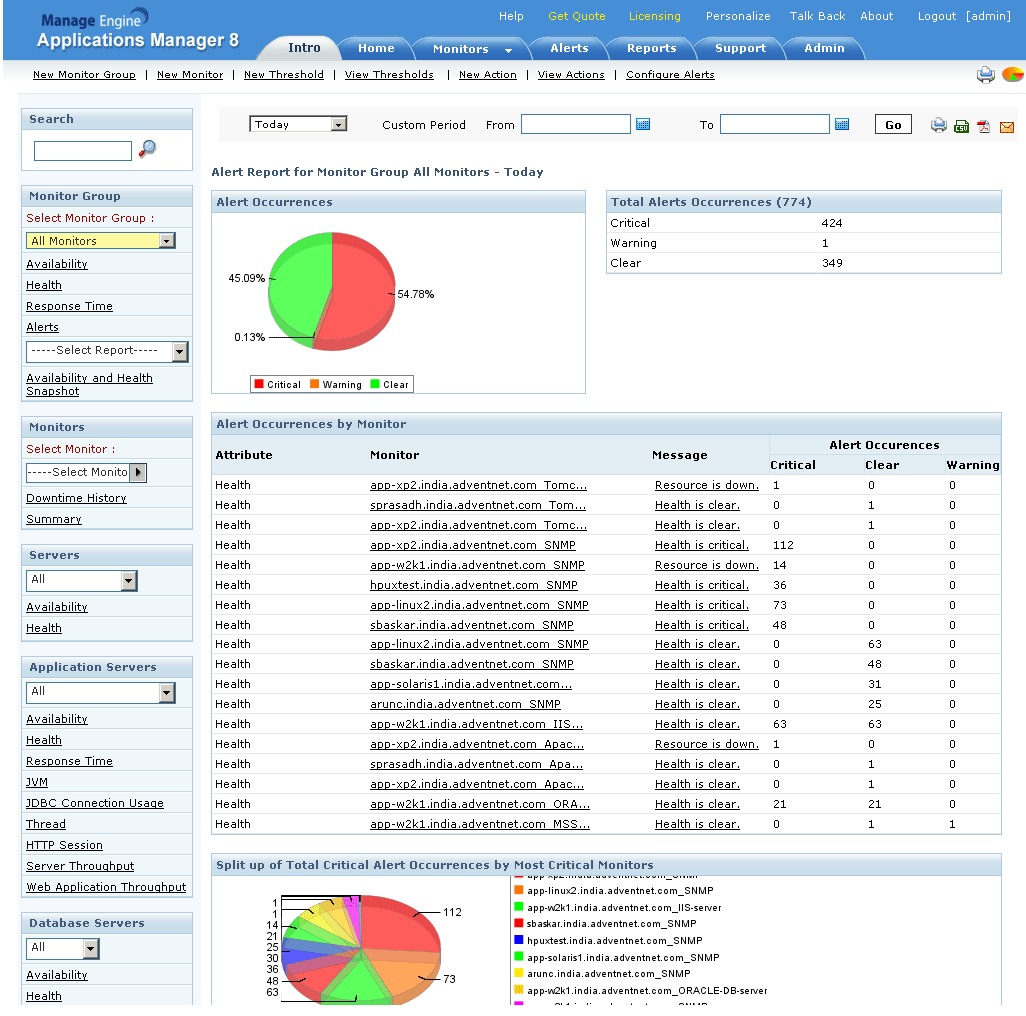Image resolution: width=1026 pixels, height=1016 pixels.
Task: Open the Reports tab
Action: point(651,48)
